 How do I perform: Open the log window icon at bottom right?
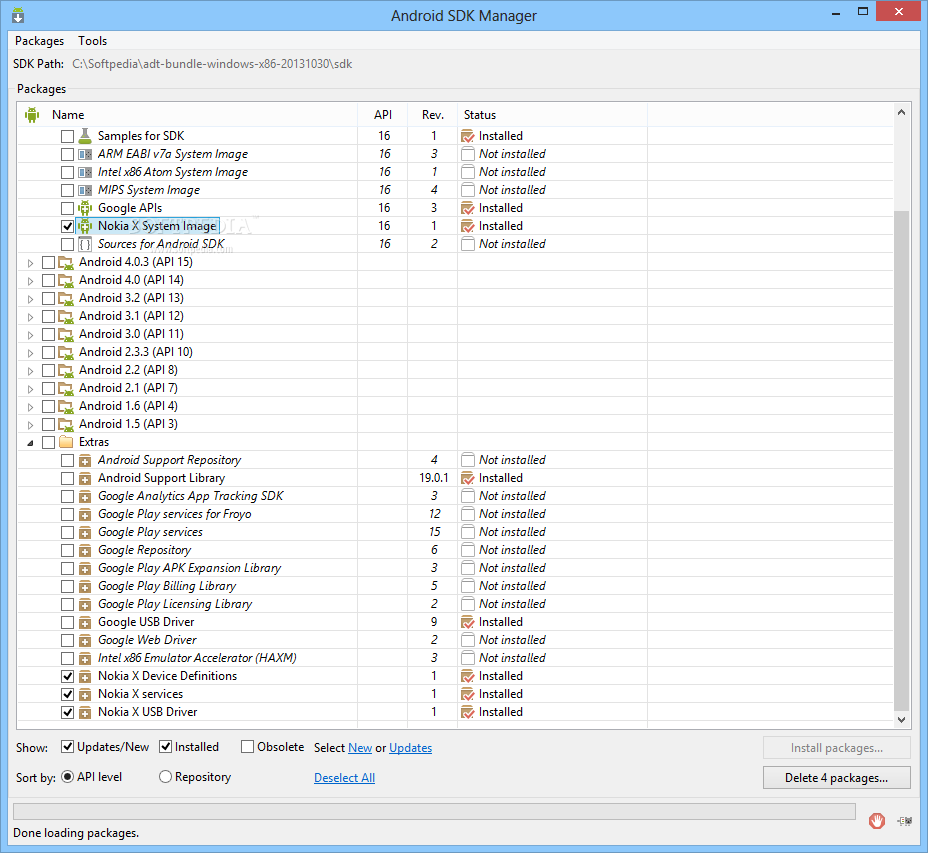coord(904,821)
